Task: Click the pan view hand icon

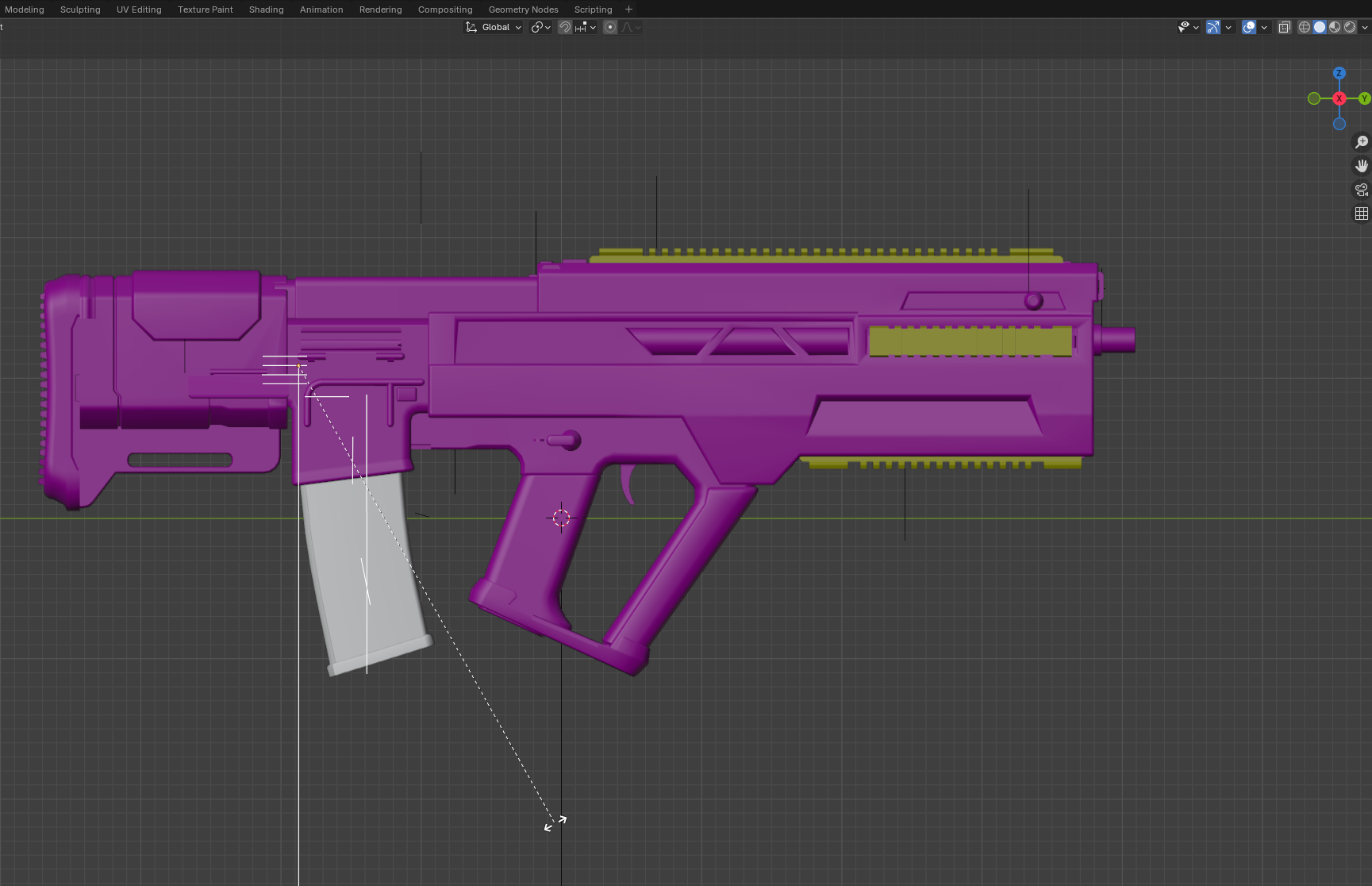Action: coord(1361,166)
